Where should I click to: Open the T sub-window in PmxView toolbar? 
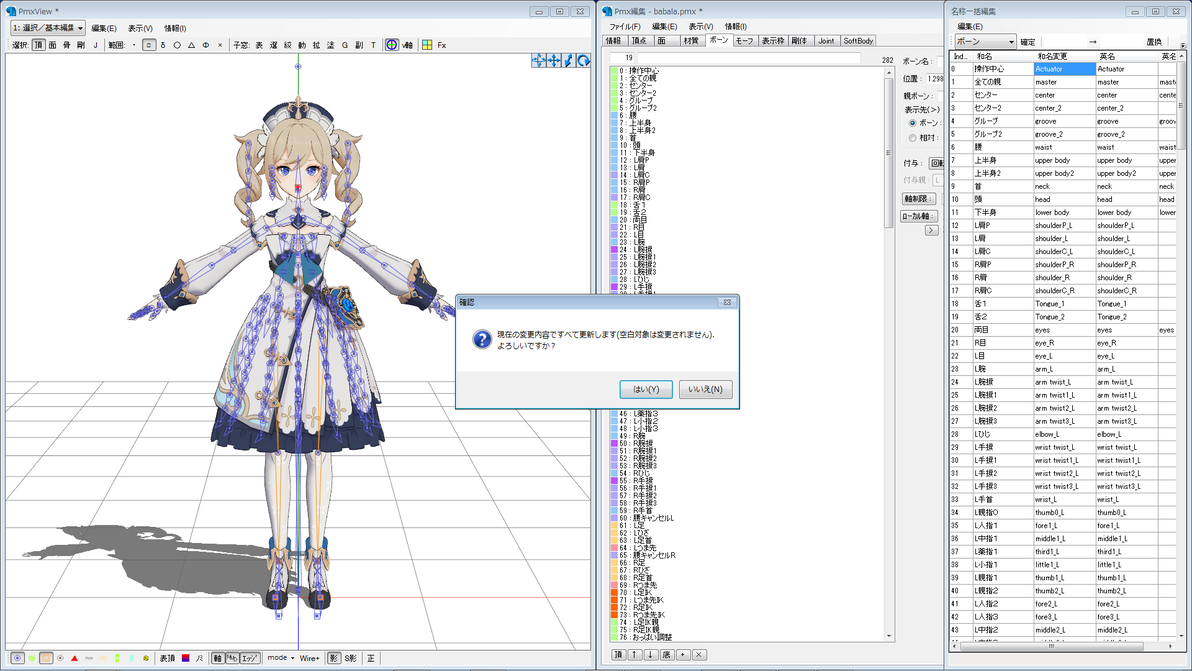pos(373,45)
